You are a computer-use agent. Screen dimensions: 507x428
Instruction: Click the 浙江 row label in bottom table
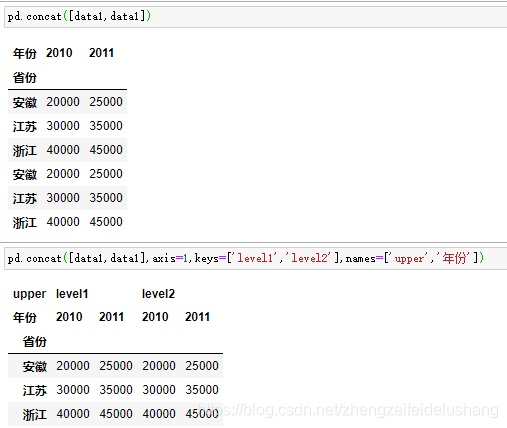[x=35, y=414]
